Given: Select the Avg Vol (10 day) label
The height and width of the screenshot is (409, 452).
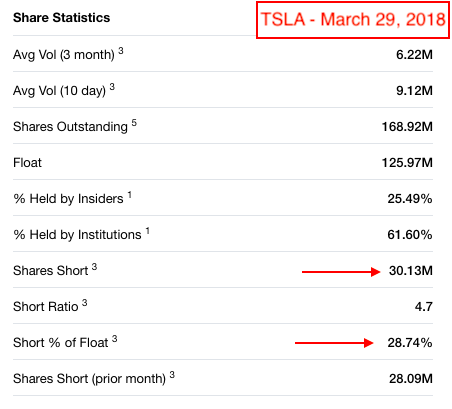Looking at the screenshot, I should coord(59,91).
